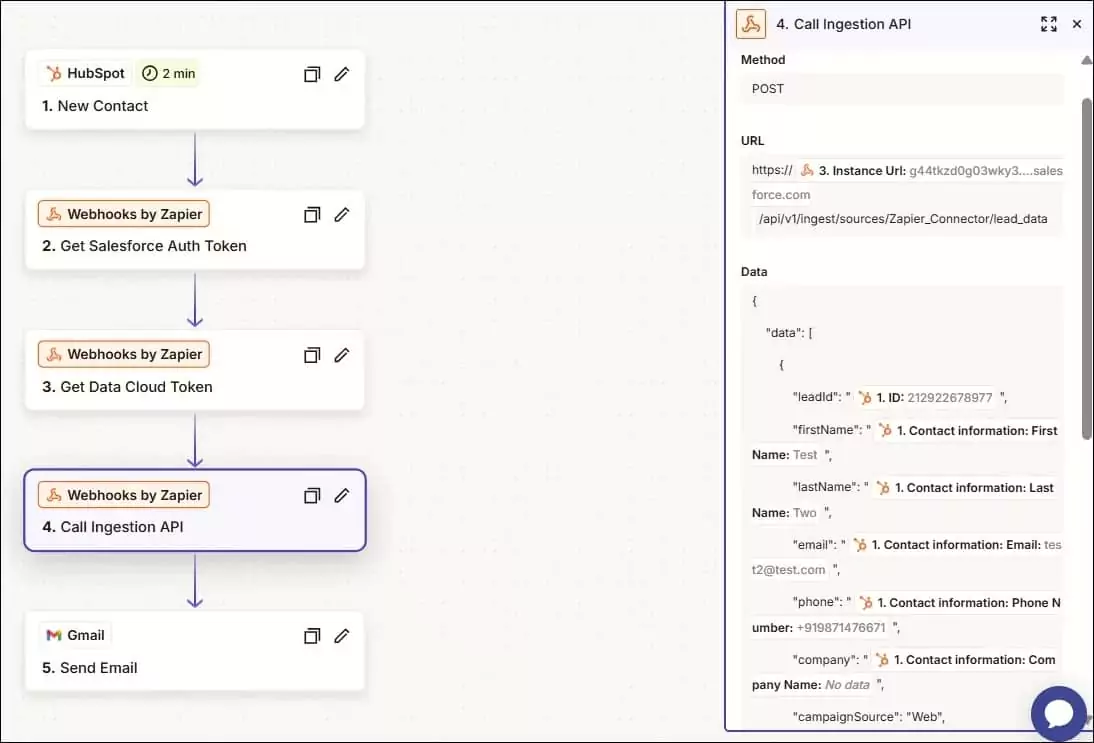Edit Get Salesforce Auth Token with pencil

tap(341, 215)
